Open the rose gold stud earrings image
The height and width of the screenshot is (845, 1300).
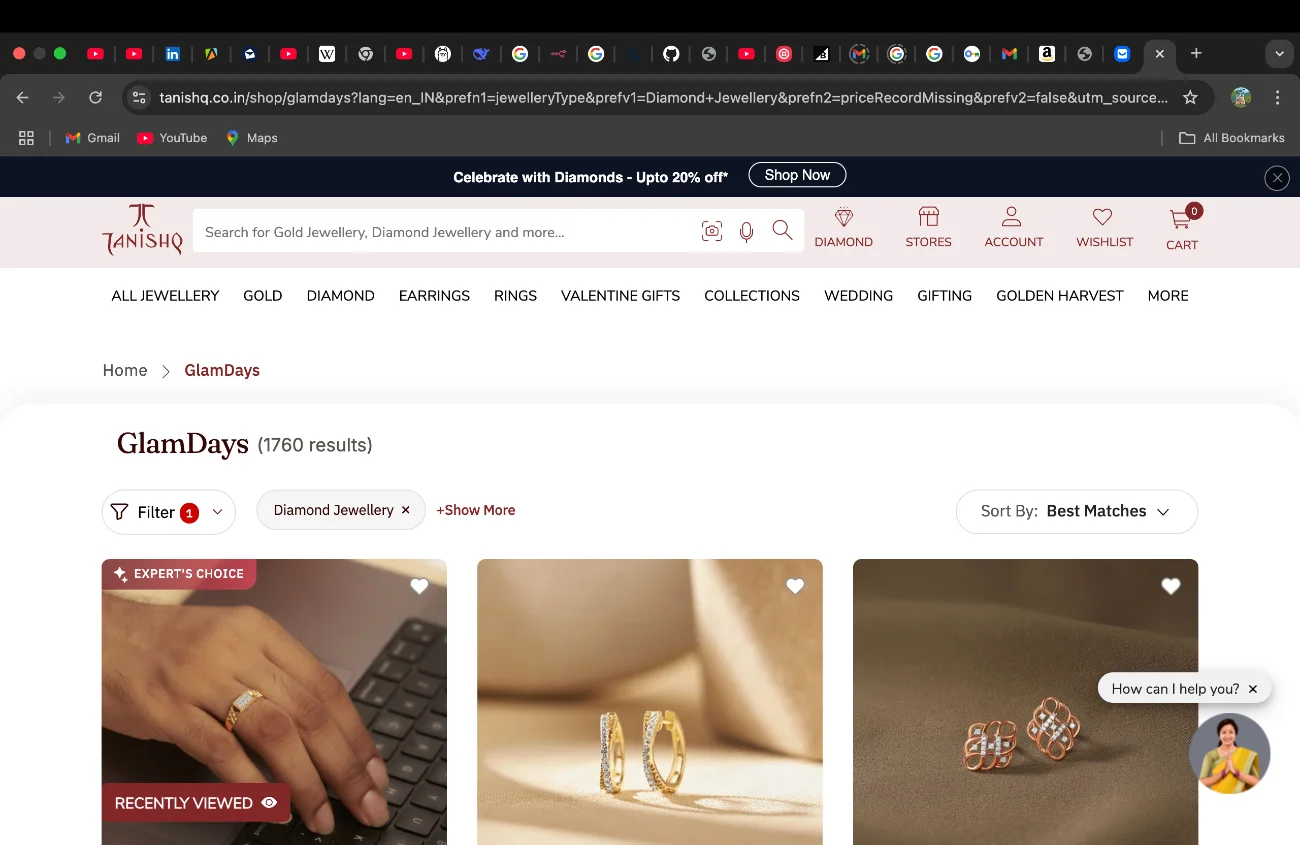click(1025, 702)
